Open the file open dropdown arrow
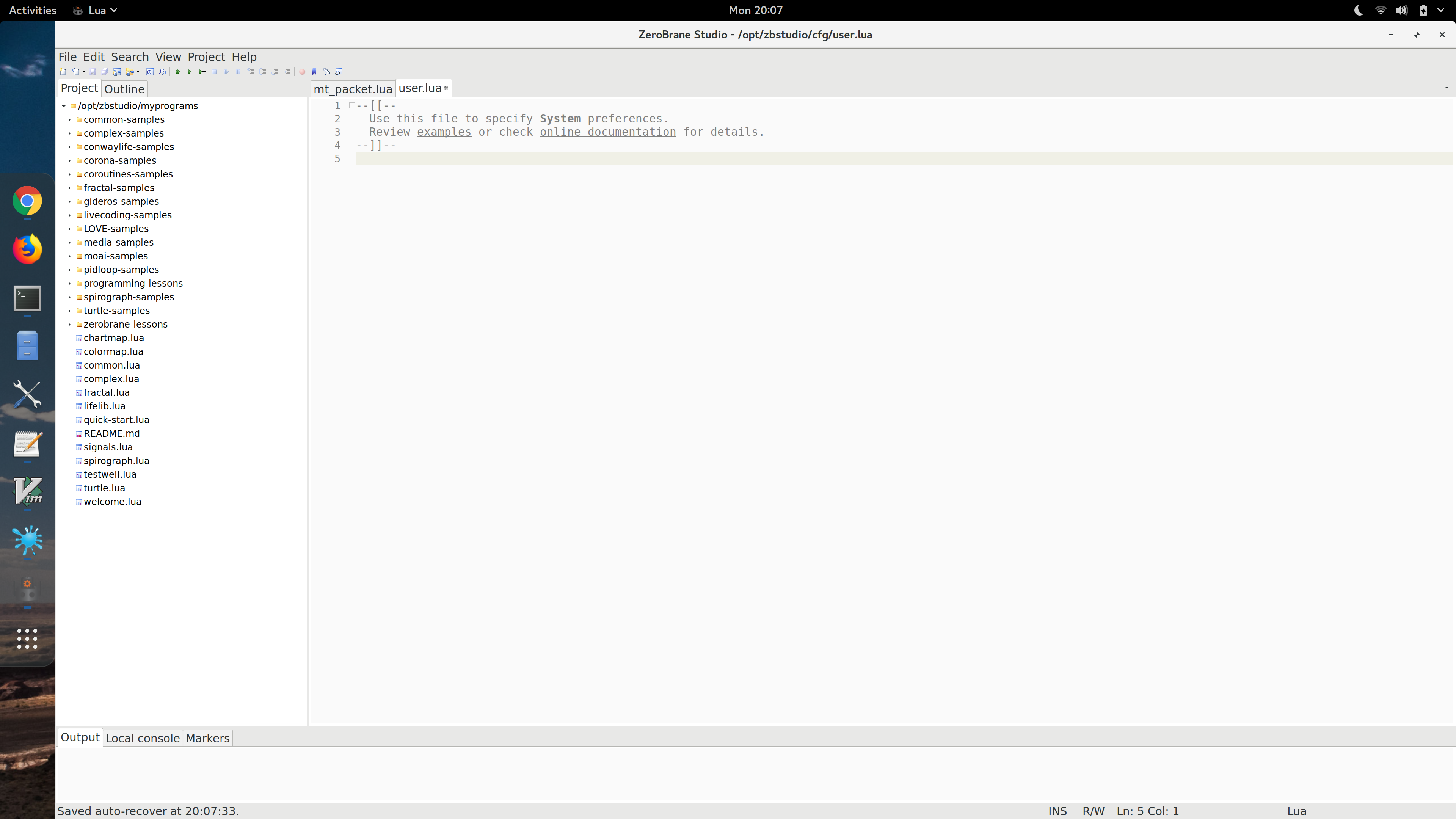 click(84, 72)
